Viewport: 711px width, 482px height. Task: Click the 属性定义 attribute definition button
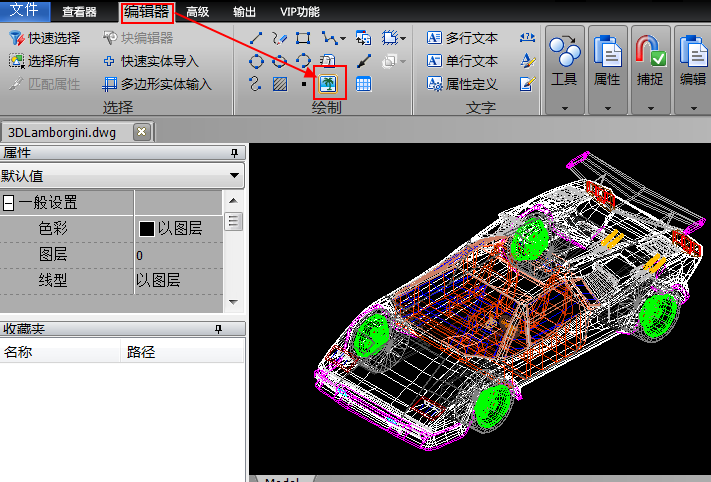click(462, 84)
